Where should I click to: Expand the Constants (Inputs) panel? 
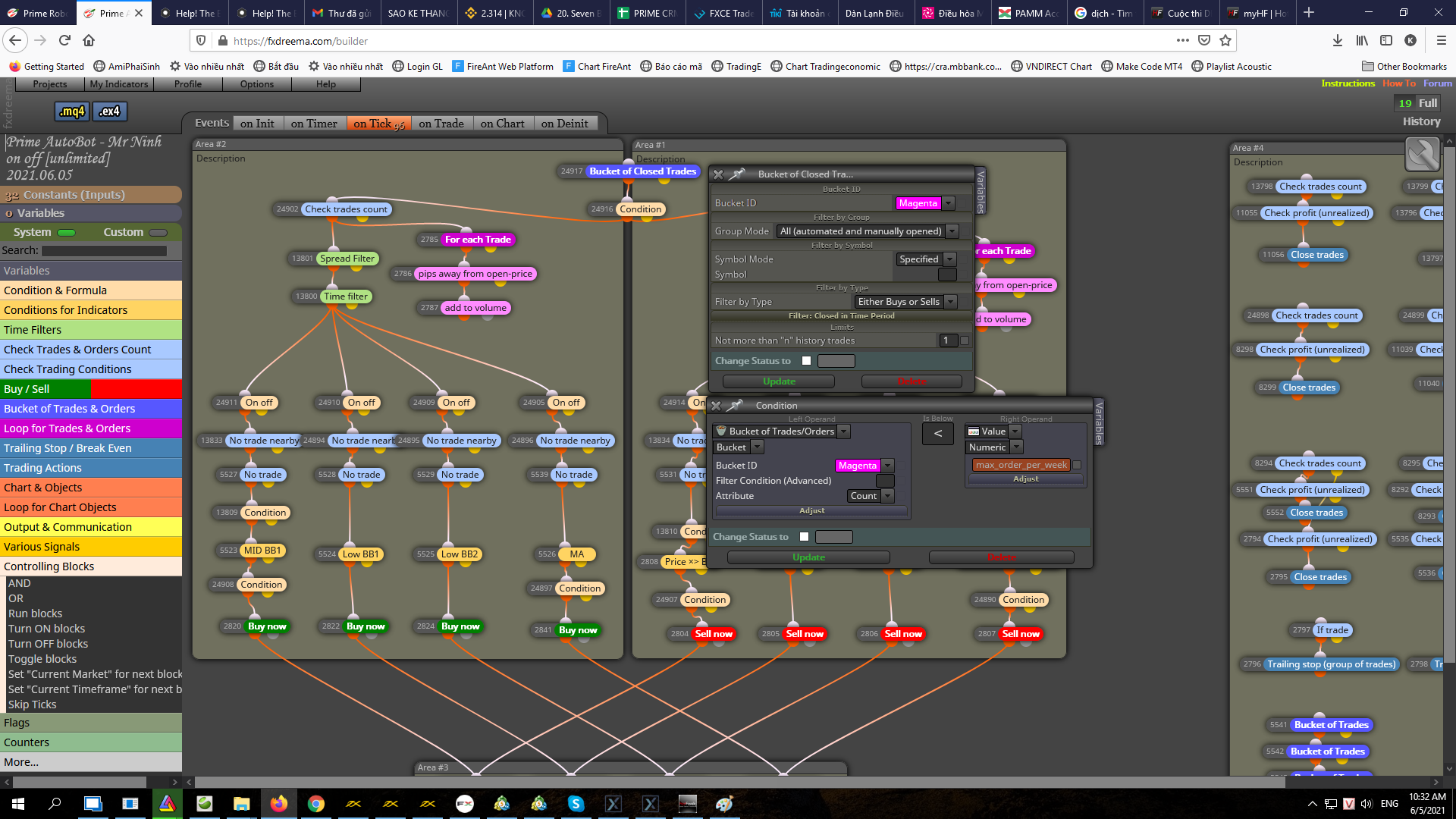(x=91, y=195)
